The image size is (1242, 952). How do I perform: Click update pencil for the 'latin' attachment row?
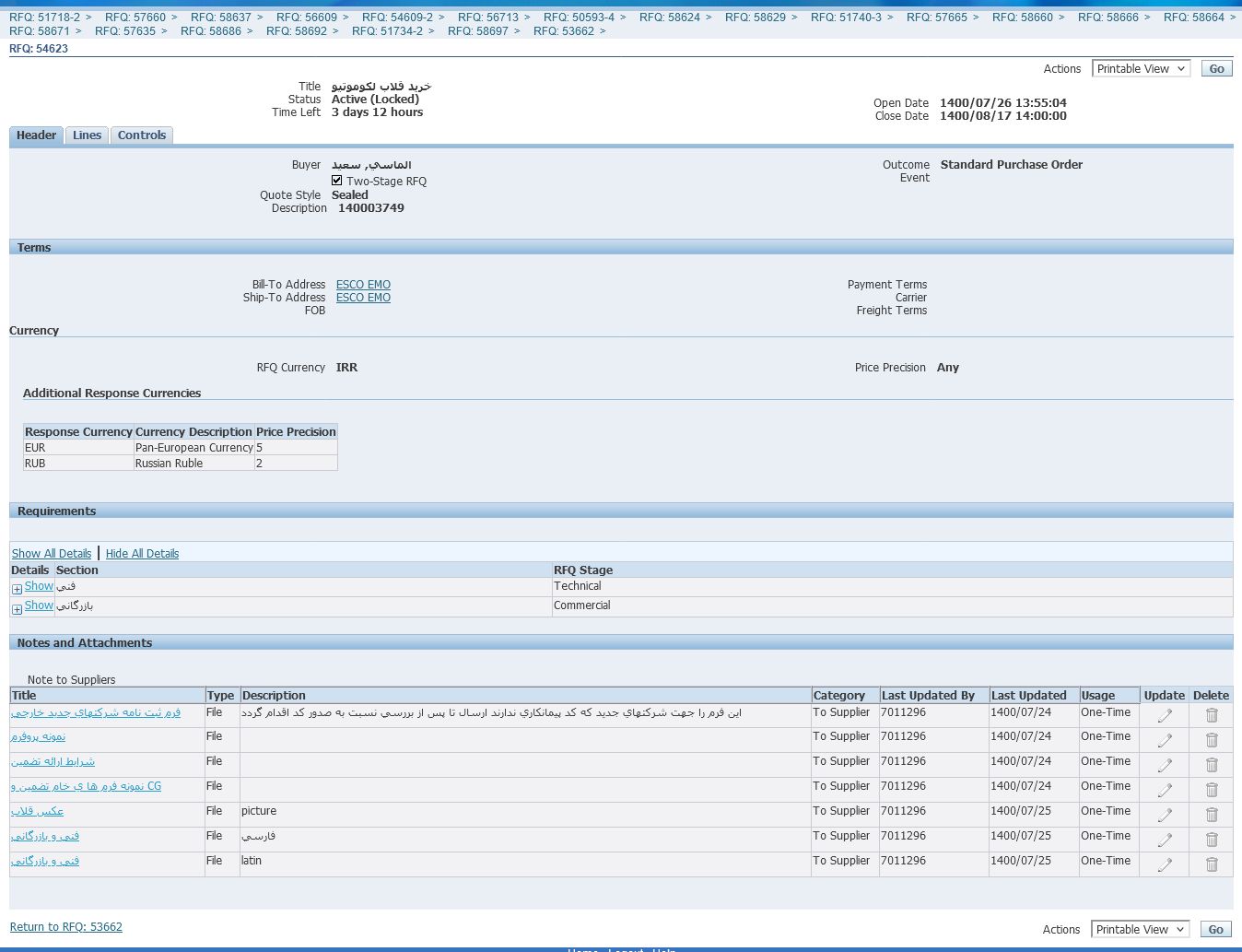point(1165,864)
